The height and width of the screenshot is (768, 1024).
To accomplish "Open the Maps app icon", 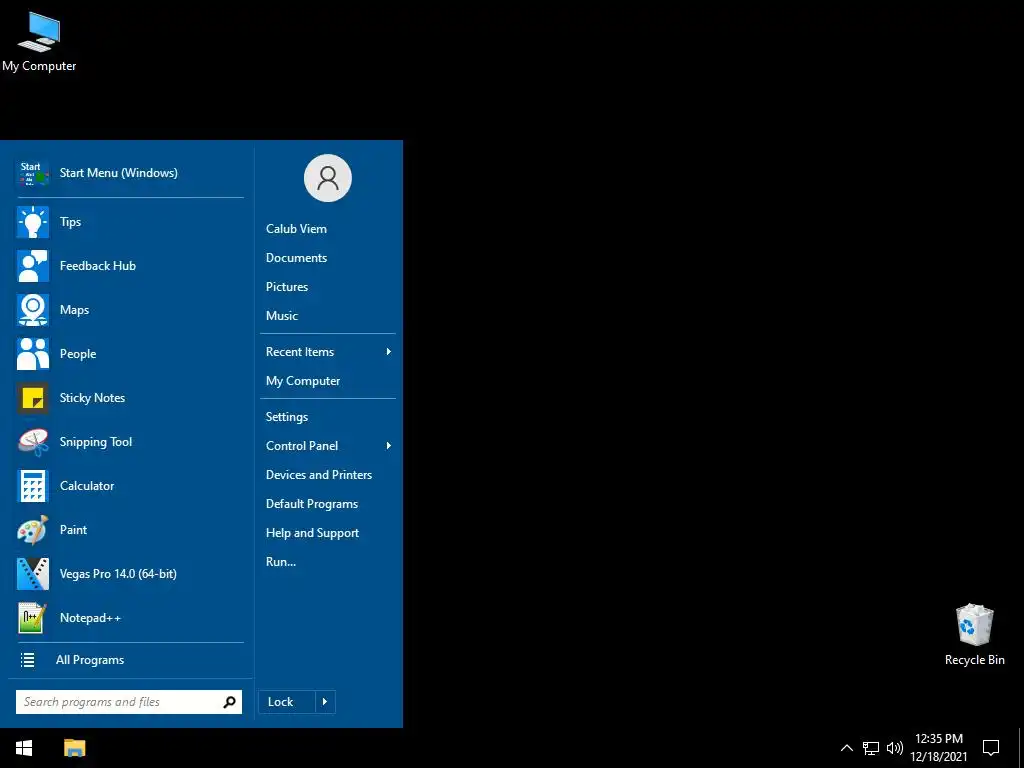I will pos(33,310).
